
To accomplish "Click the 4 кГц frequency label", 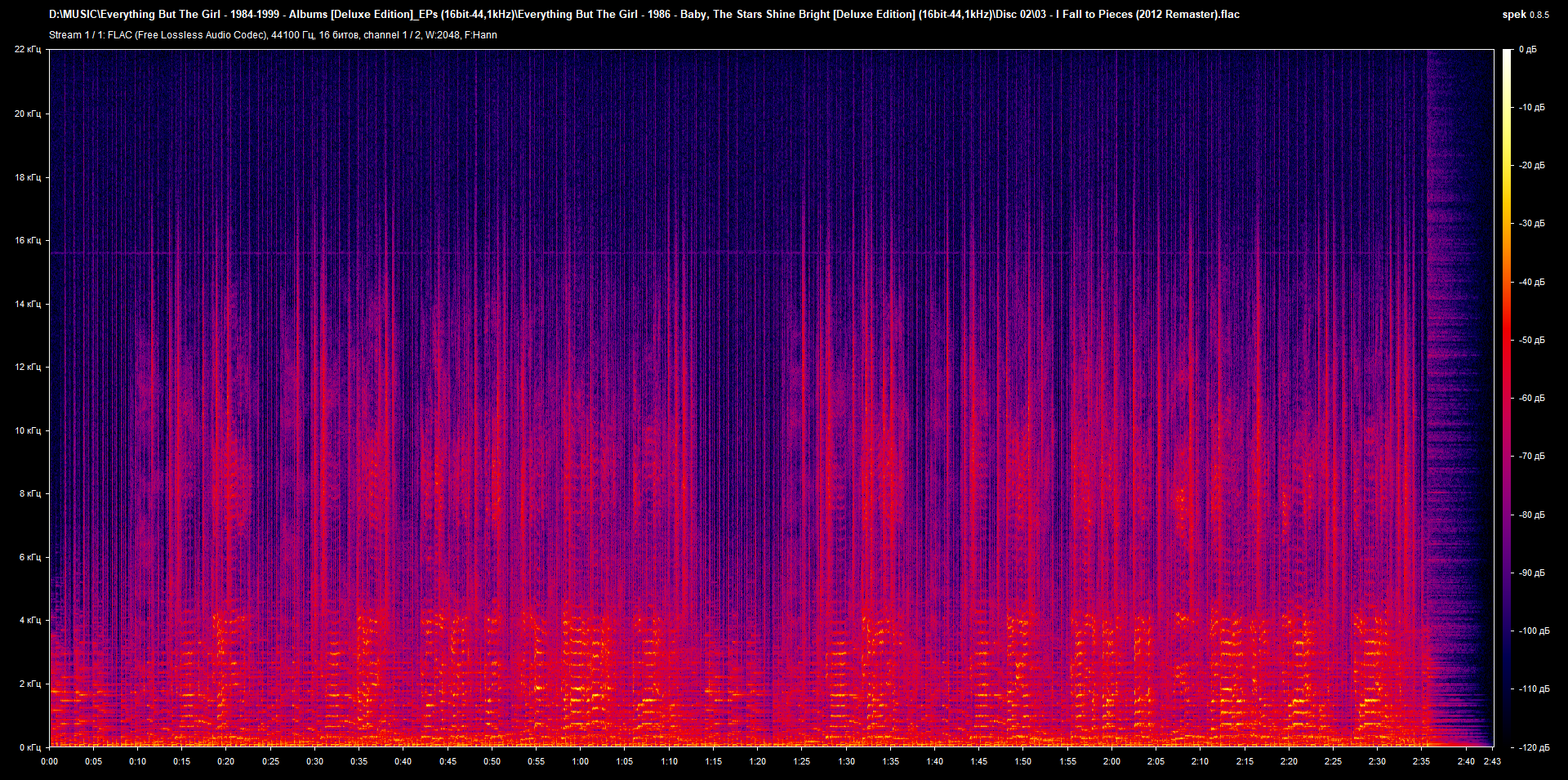I will 30,620.
